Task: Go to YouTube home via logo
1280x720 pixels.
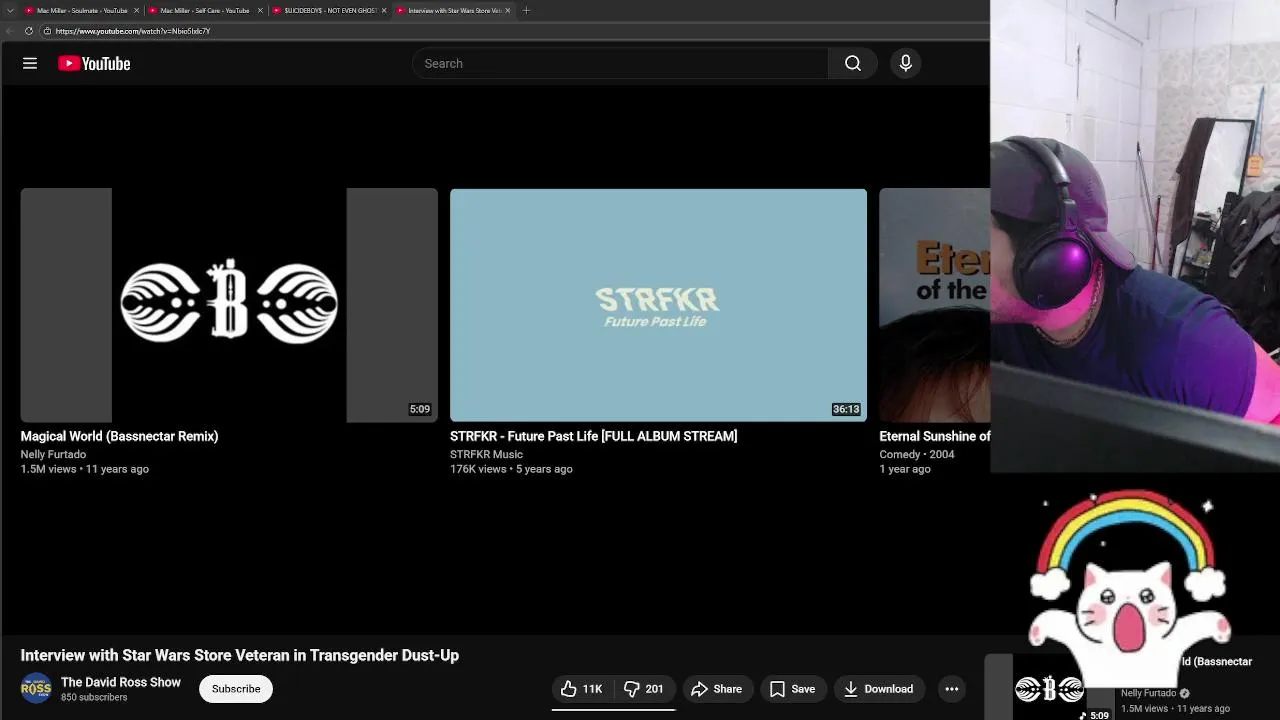Action: (x=94, y=63)
